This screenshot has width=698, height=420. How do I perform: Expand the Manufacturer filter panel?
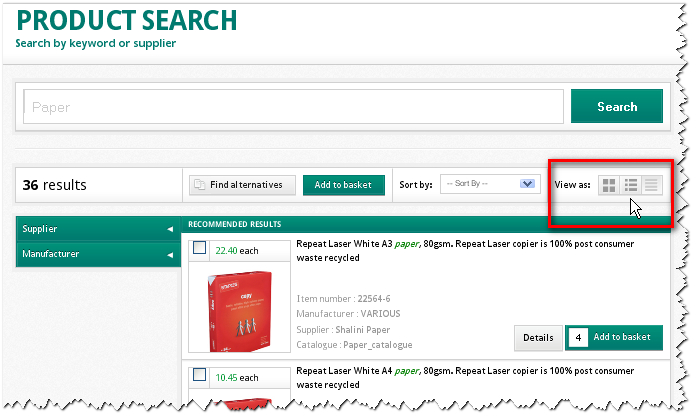coord(96,254)
